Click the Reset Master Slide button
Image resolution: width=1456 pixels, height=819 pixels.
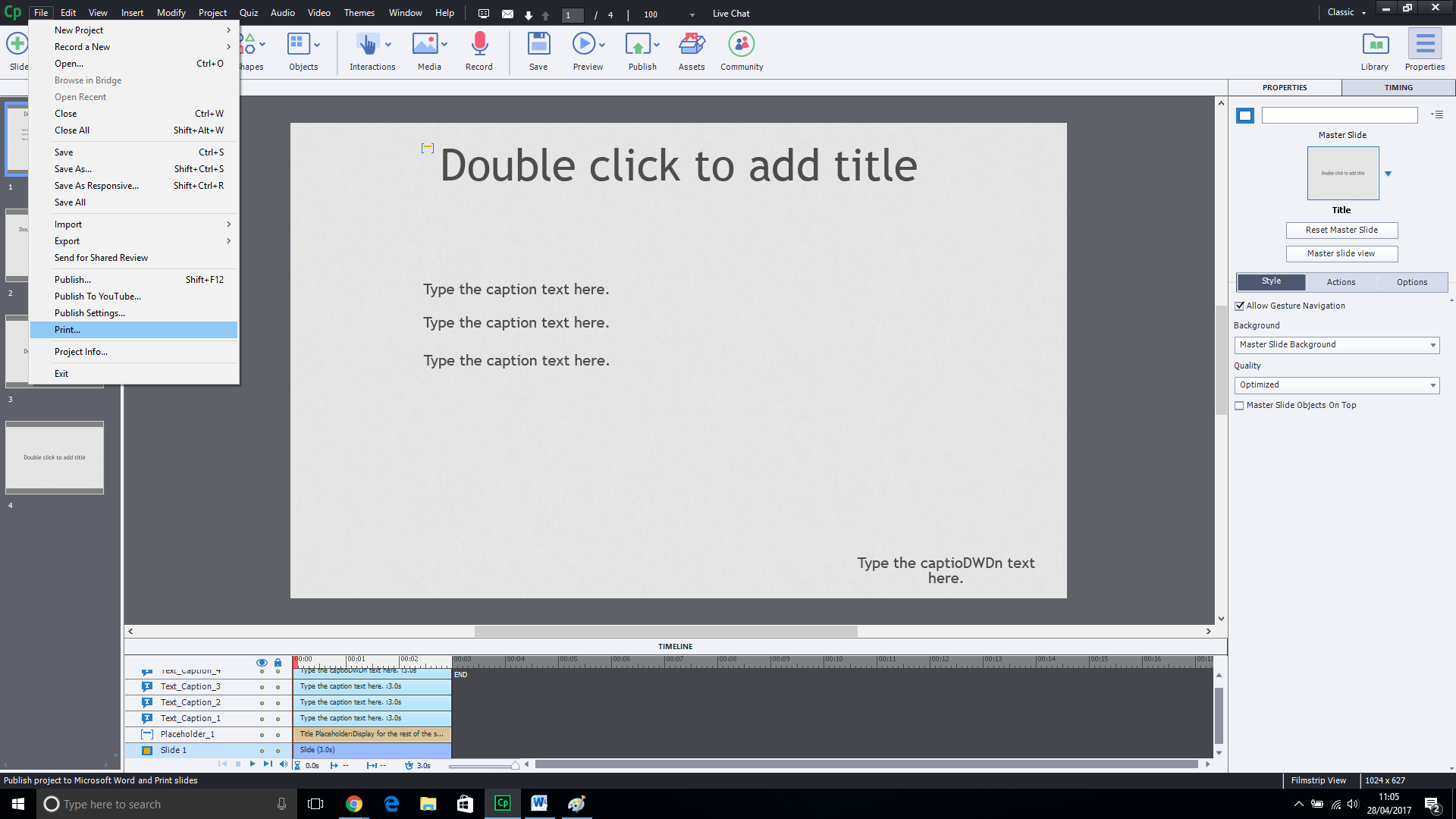point(1341,230)
